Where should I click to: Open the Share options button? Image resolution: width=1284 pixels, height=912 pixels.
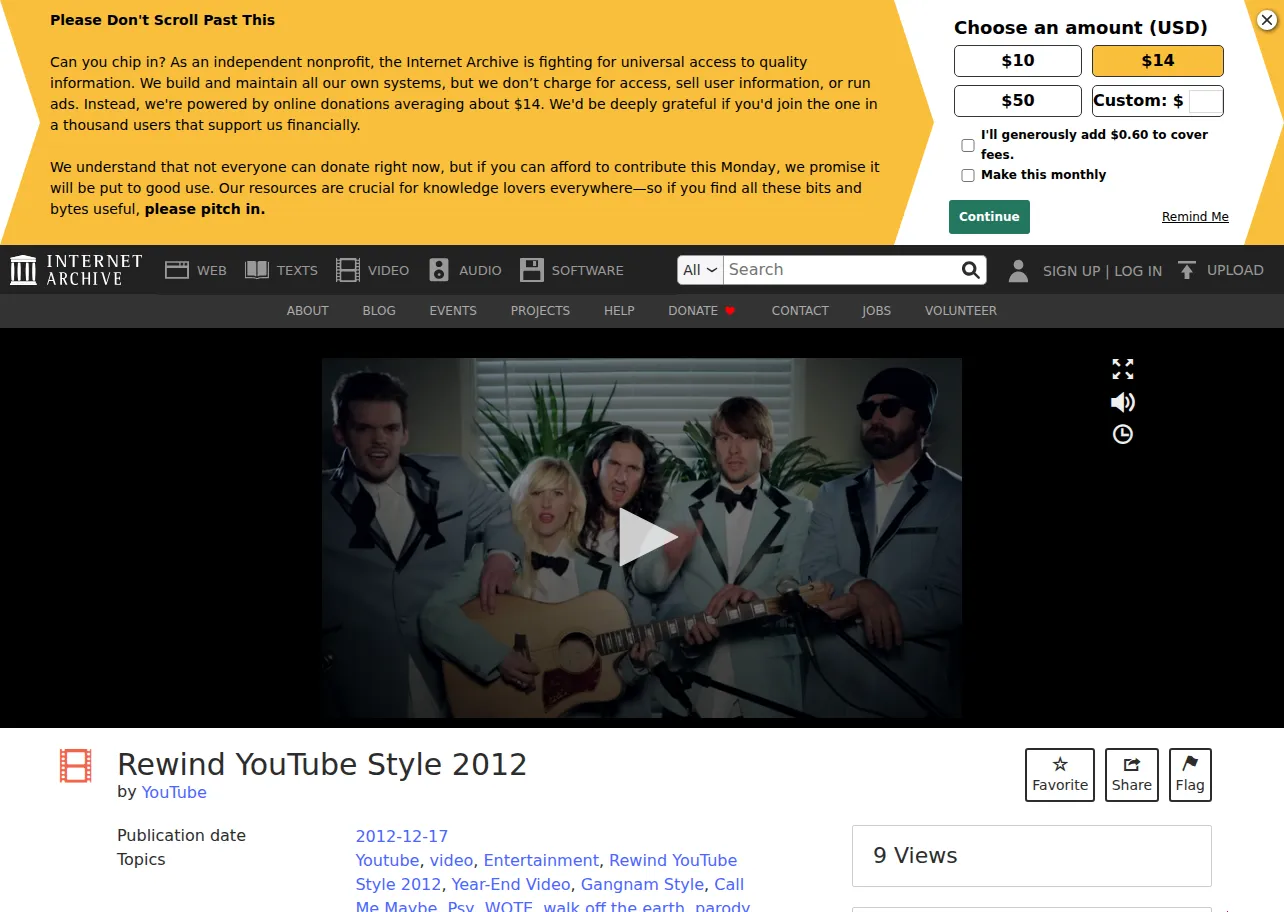pyautogui.click(x=1132, y=775)
